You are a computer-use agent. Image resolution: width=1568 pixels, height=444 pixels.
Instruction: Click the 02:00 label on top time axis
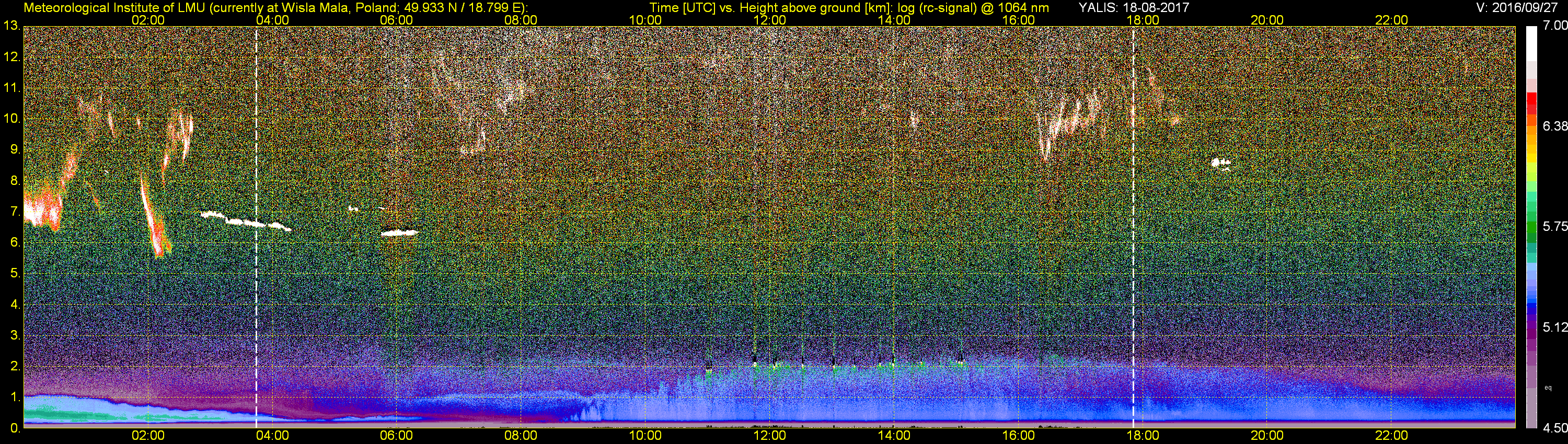point(148,20)
